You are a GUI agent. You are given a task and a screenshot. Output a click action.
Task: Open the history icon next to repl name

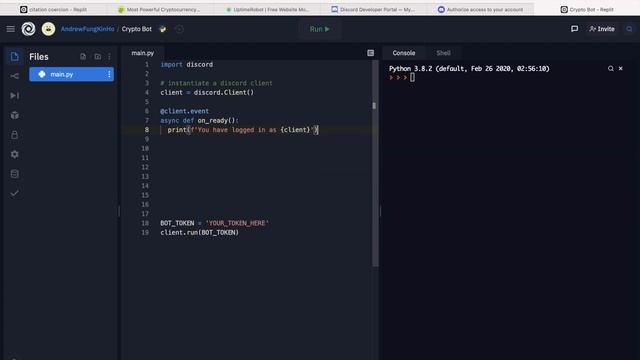179,29
